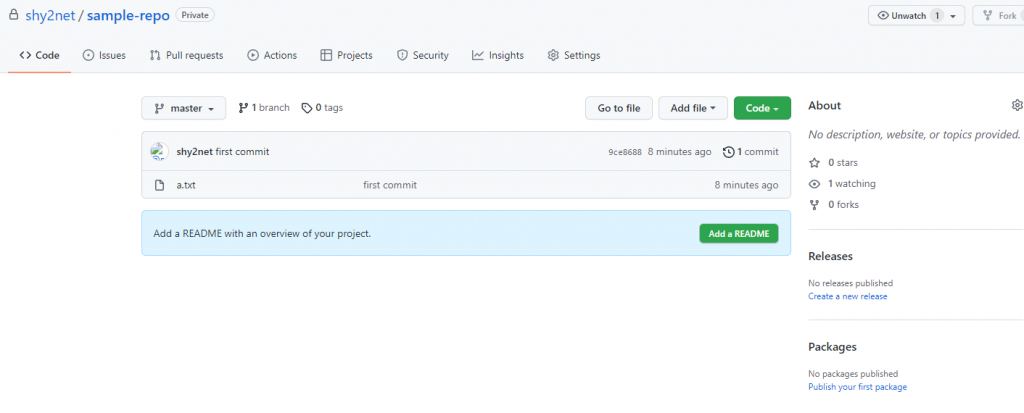The width and height of the screenshot is (1024, 413).
Task: Open the Insights tab
Action: [498, 56]
